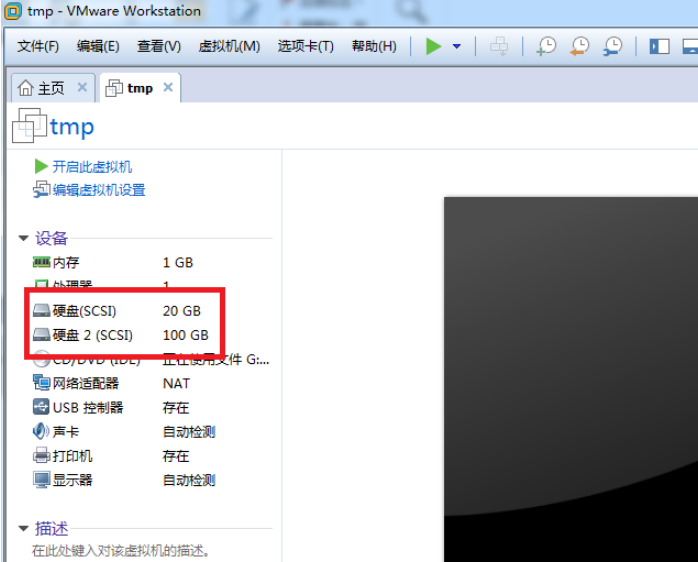Collapse the 设备 section
This screenshot has height=562, width=698.
coord(23,238)
